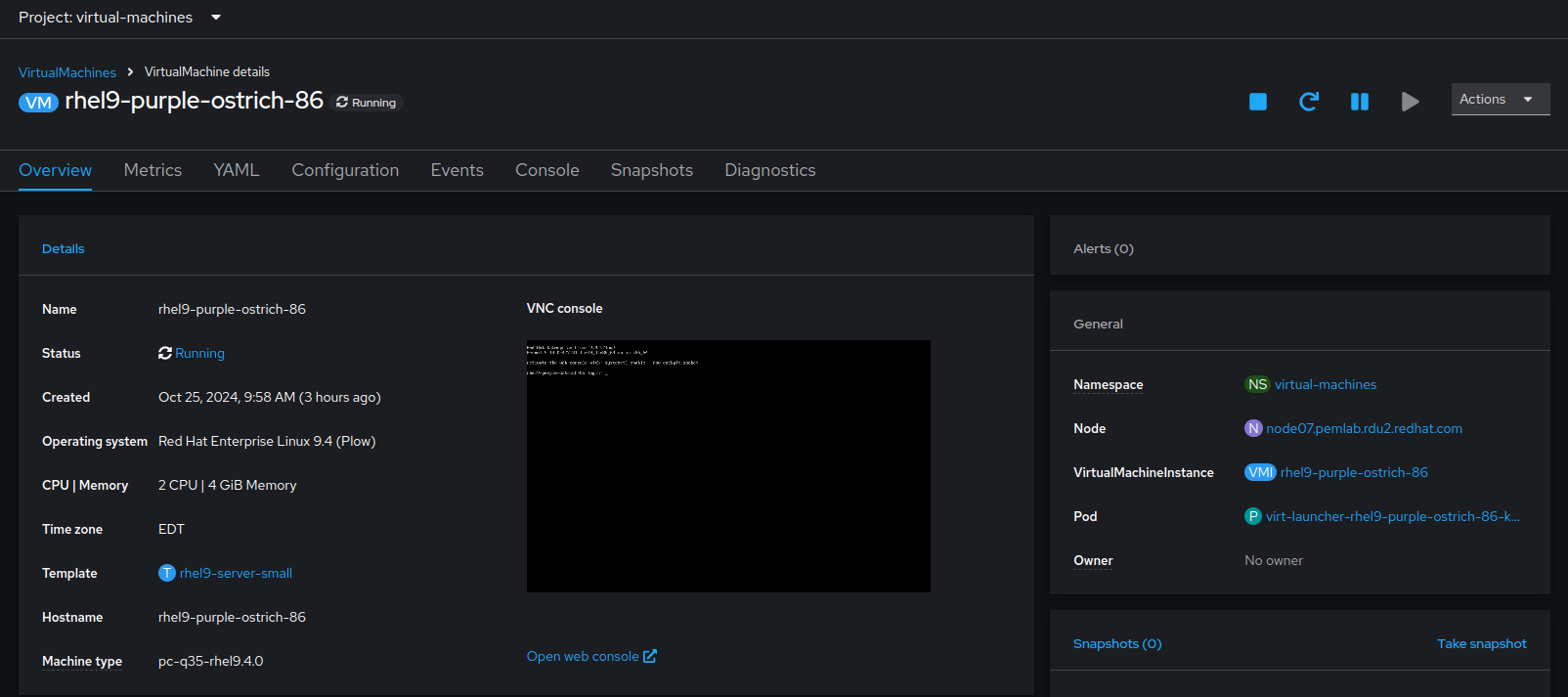Restart the VM using the circular arrow icon
The width and height of the screenshot is (1568, 697).
coord(1309,102)
